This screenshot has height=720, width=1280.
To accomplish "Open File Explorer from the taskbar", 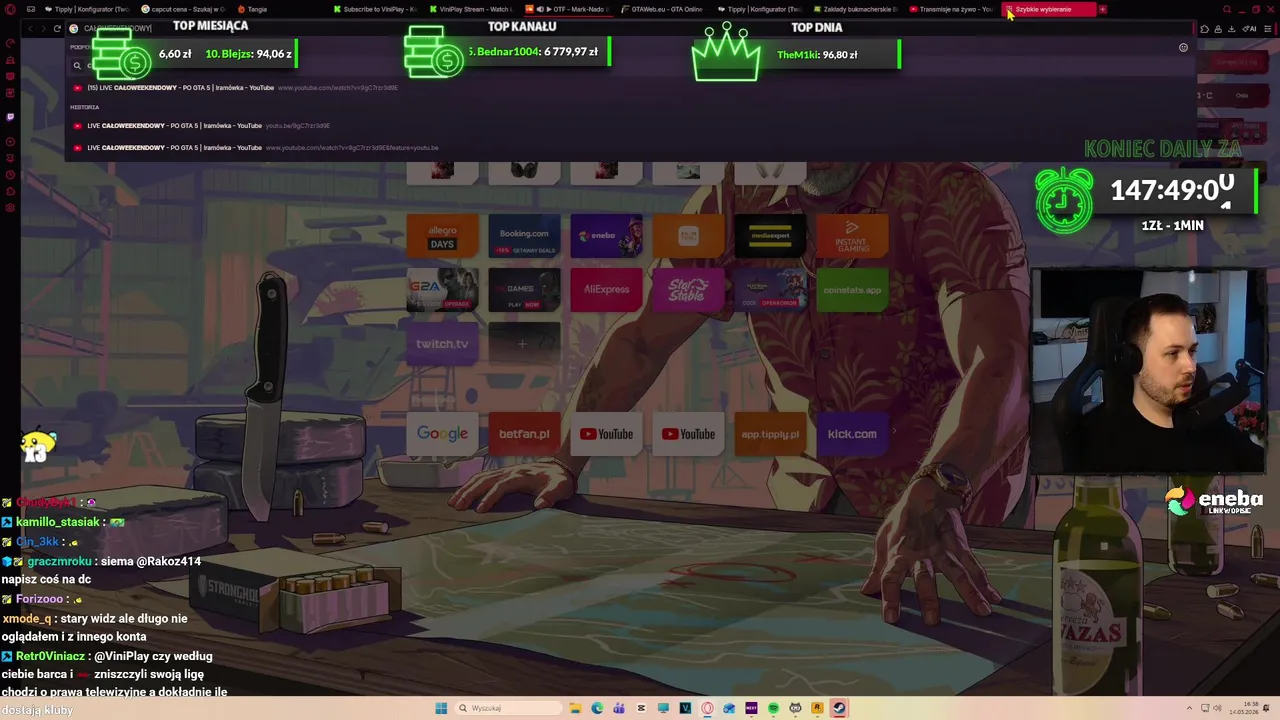I will coord(575,708).
